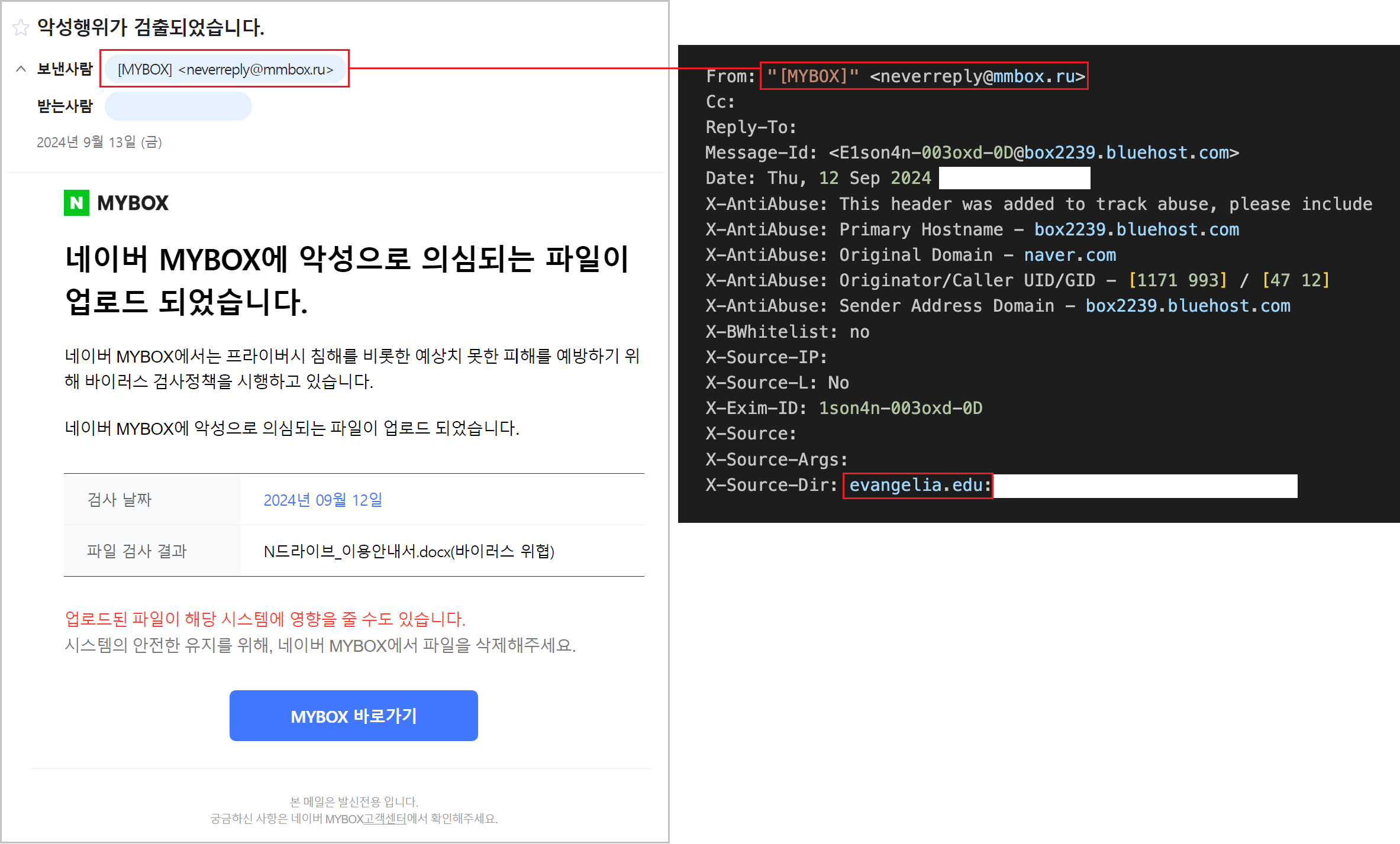Image resolution: width=1400 pixels, height=844 pixels.
Task: Click the blank recipient chip beside 받는사람
Action: (178, 106)
